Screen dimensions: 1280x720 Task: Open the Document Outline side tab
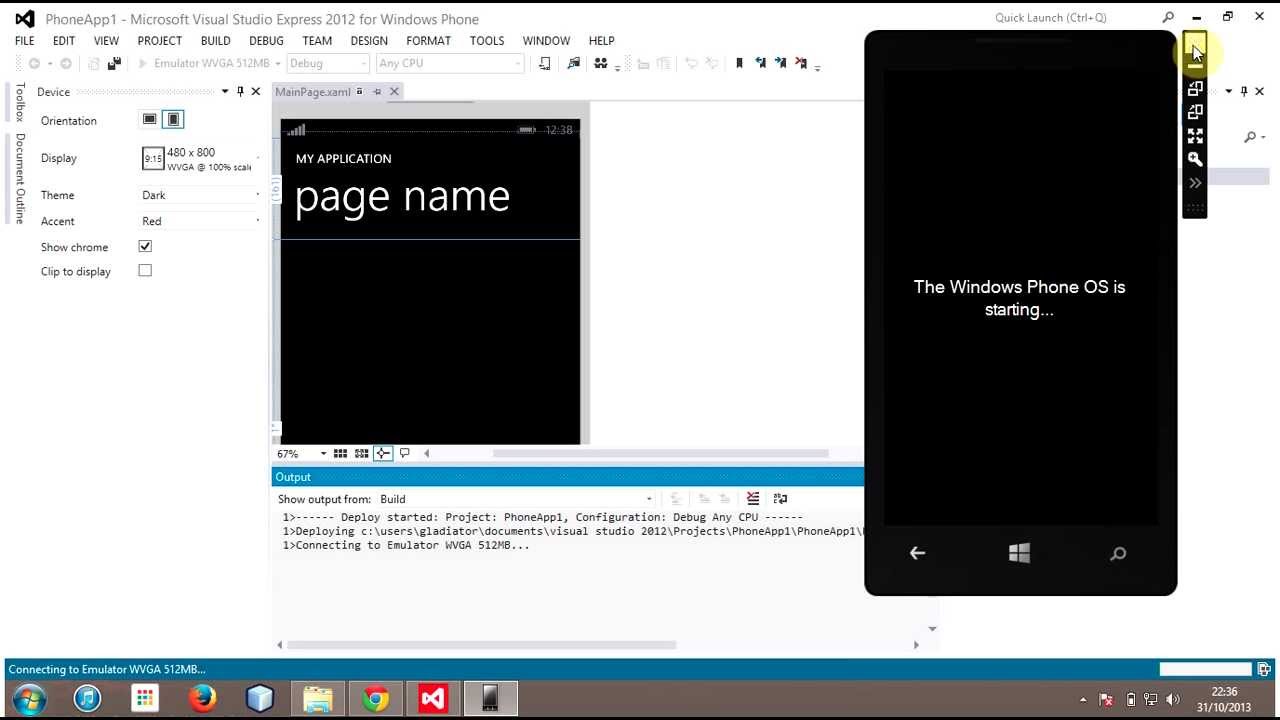pos(19,179)
